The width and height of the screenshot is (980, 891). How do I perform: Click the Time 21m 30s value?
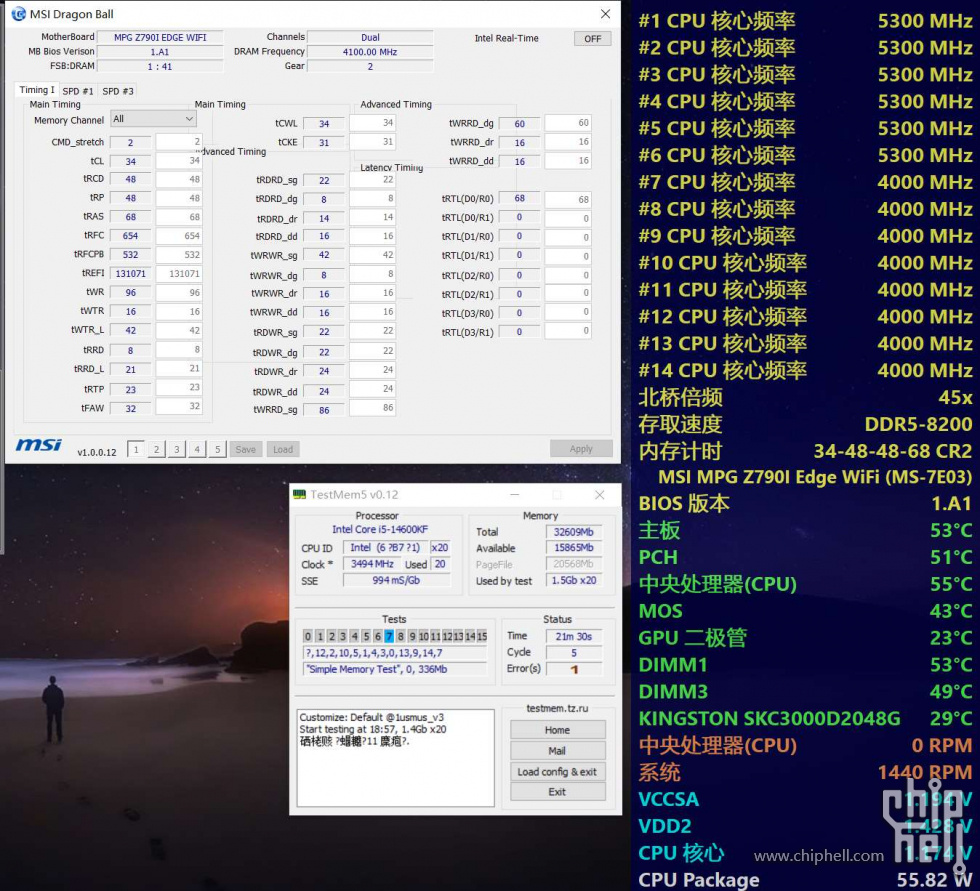coord(574,637)
